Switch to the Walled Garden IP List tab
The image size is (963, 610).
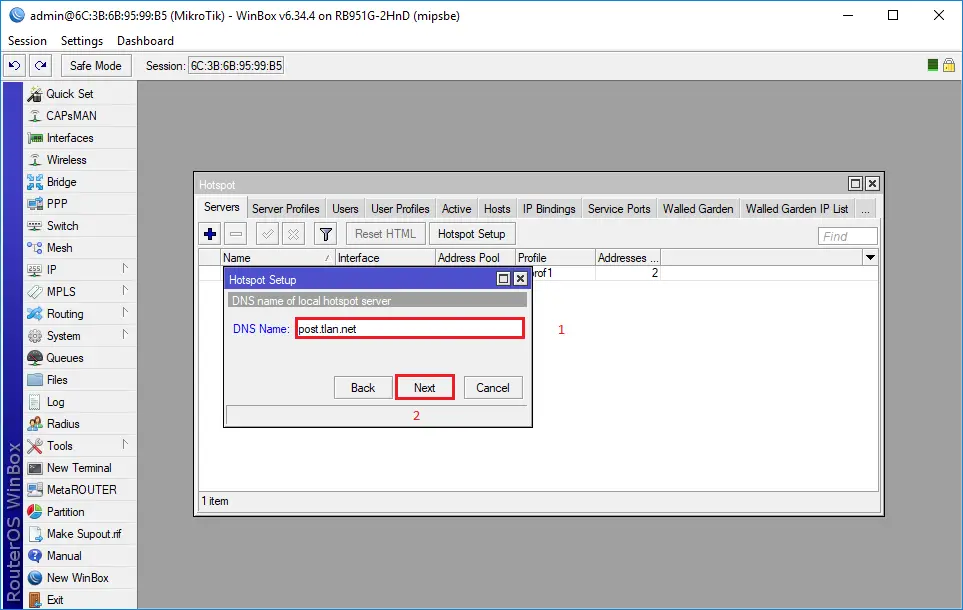coord(797,209)
